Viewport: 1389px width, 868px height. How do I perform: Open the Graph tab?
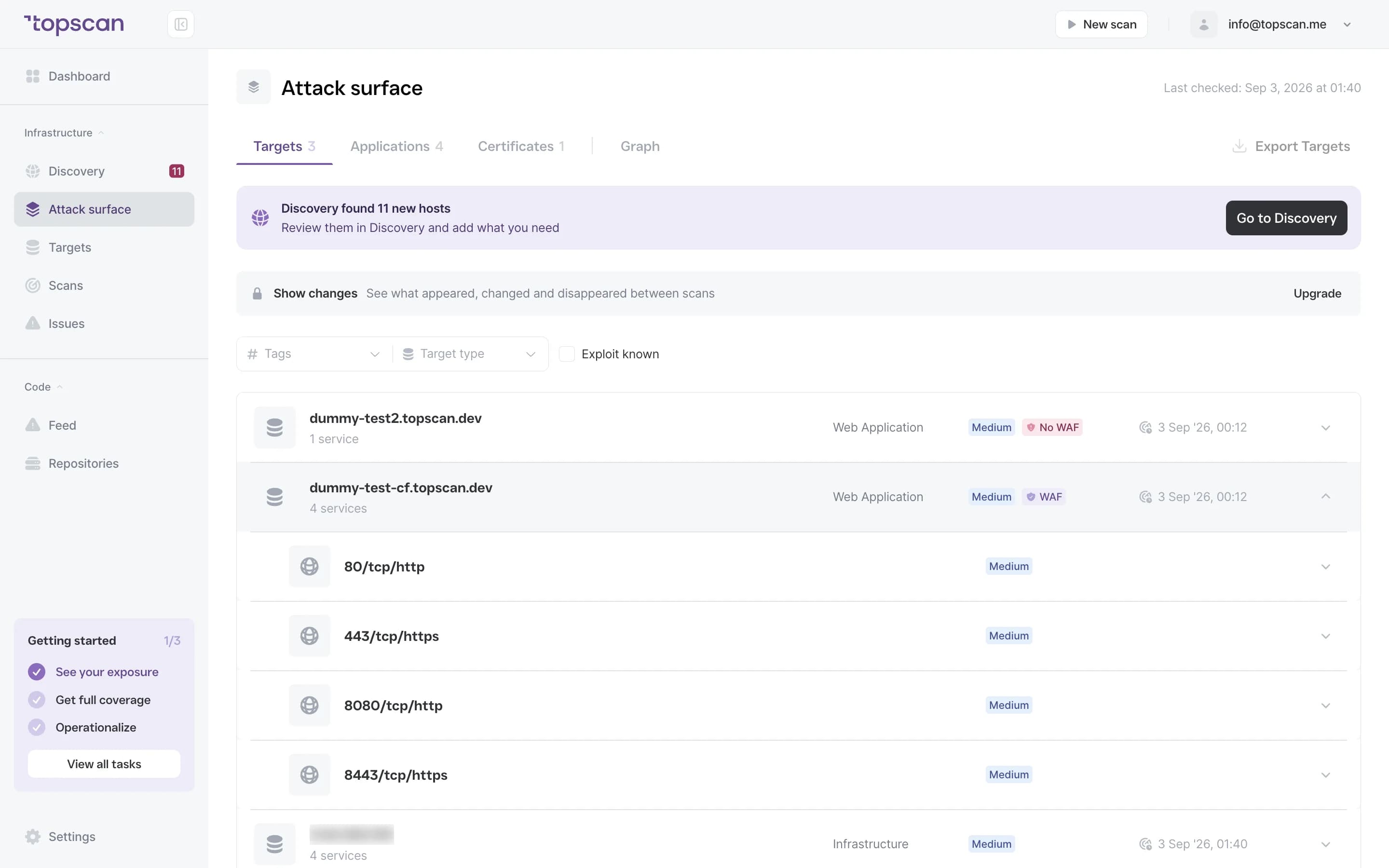640,146
